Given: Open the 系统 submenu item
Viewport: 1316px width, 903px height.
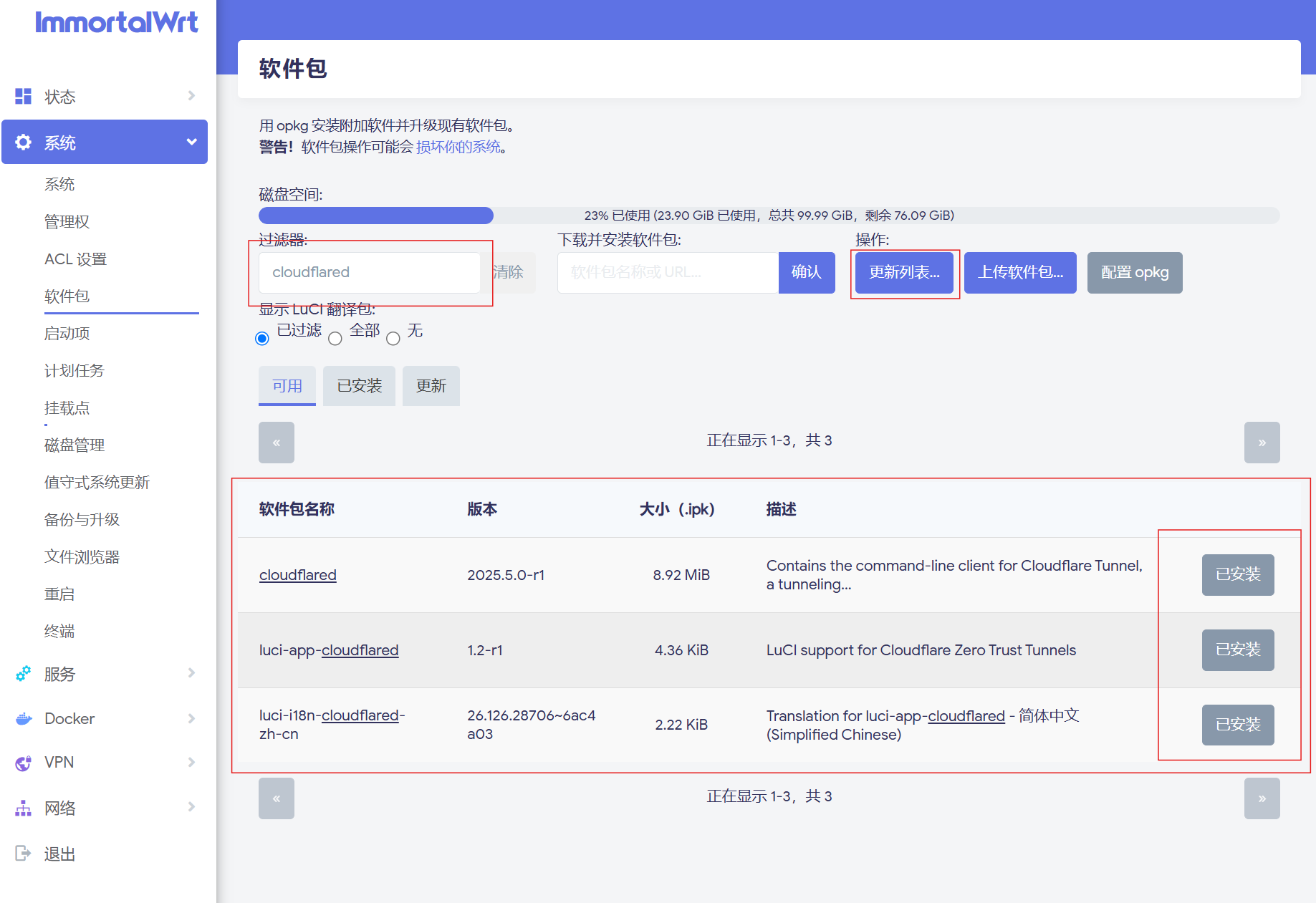Looking at the screenshot, I should 59,184.
